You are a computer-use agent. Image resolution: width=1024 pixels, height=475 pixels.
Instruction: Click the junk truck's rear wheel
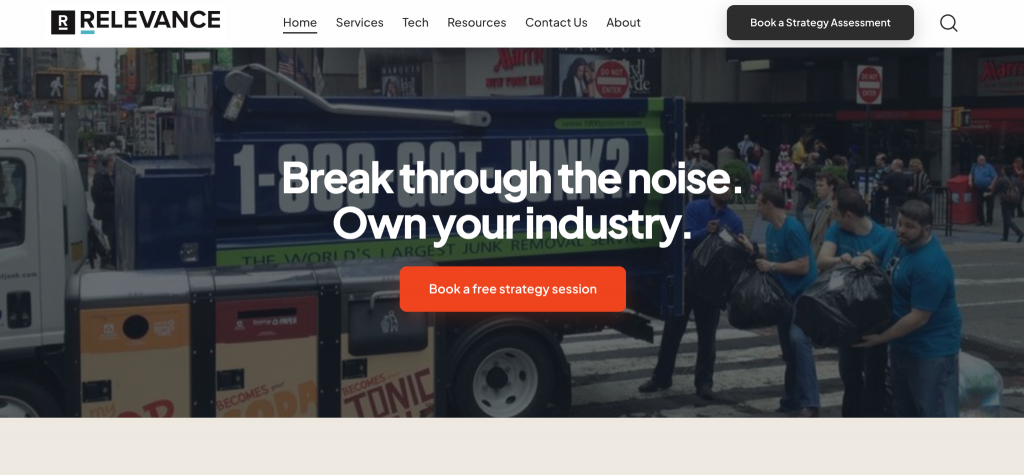coord(505,373)
